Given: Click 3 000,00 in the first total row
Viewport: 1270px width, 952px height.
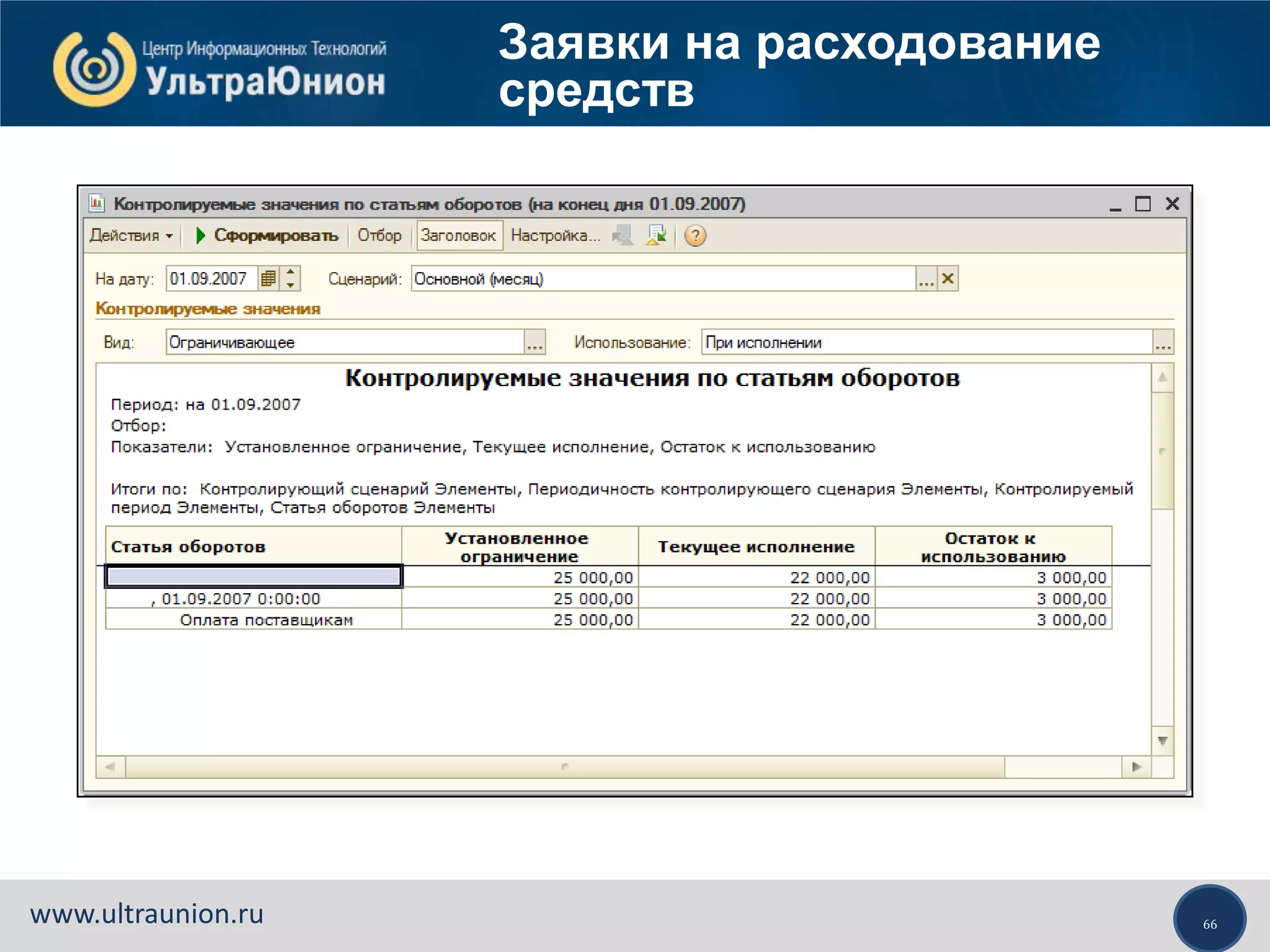Looking at the screenshot, I should (993, 577).
